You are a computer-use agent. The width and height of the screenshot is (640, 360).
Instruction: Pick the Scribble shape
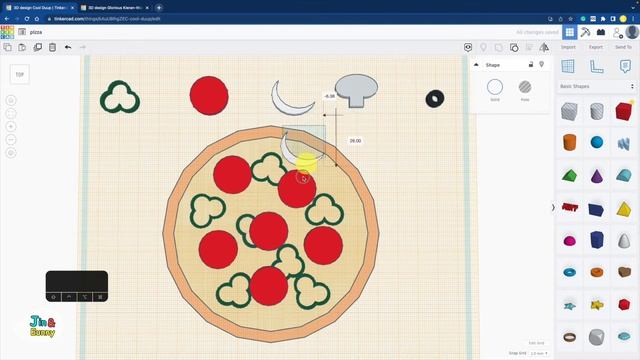pos(624,143)
